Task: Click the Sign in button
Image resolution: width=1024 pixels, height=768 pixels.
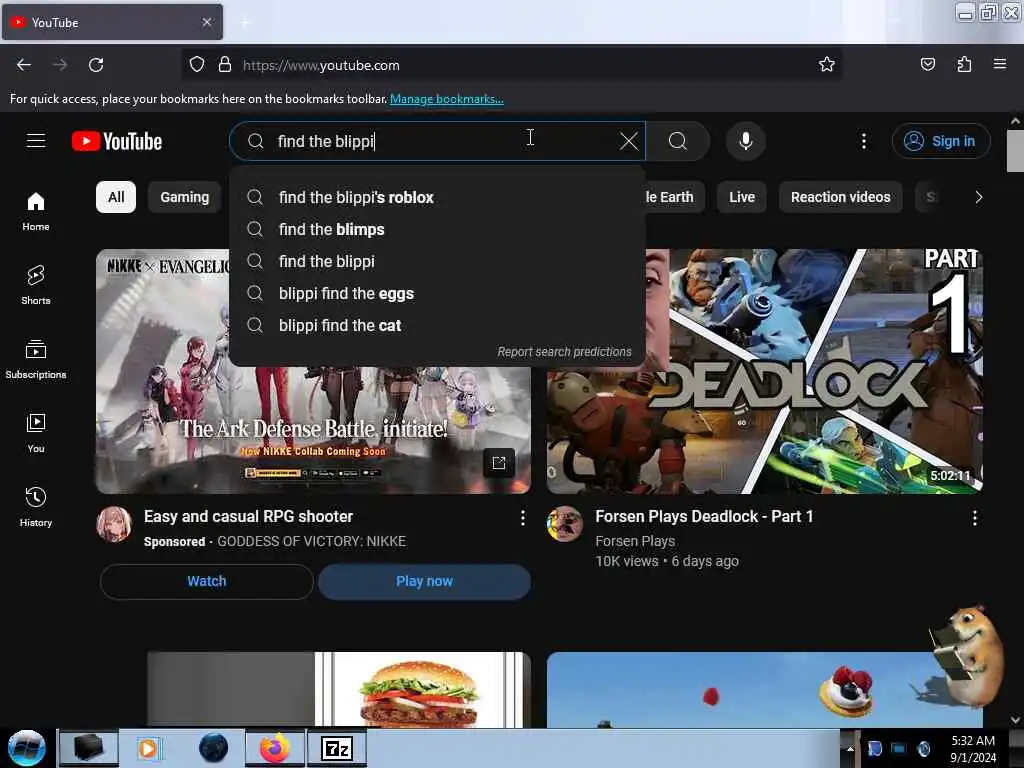Action: click(x=941, y=141)
